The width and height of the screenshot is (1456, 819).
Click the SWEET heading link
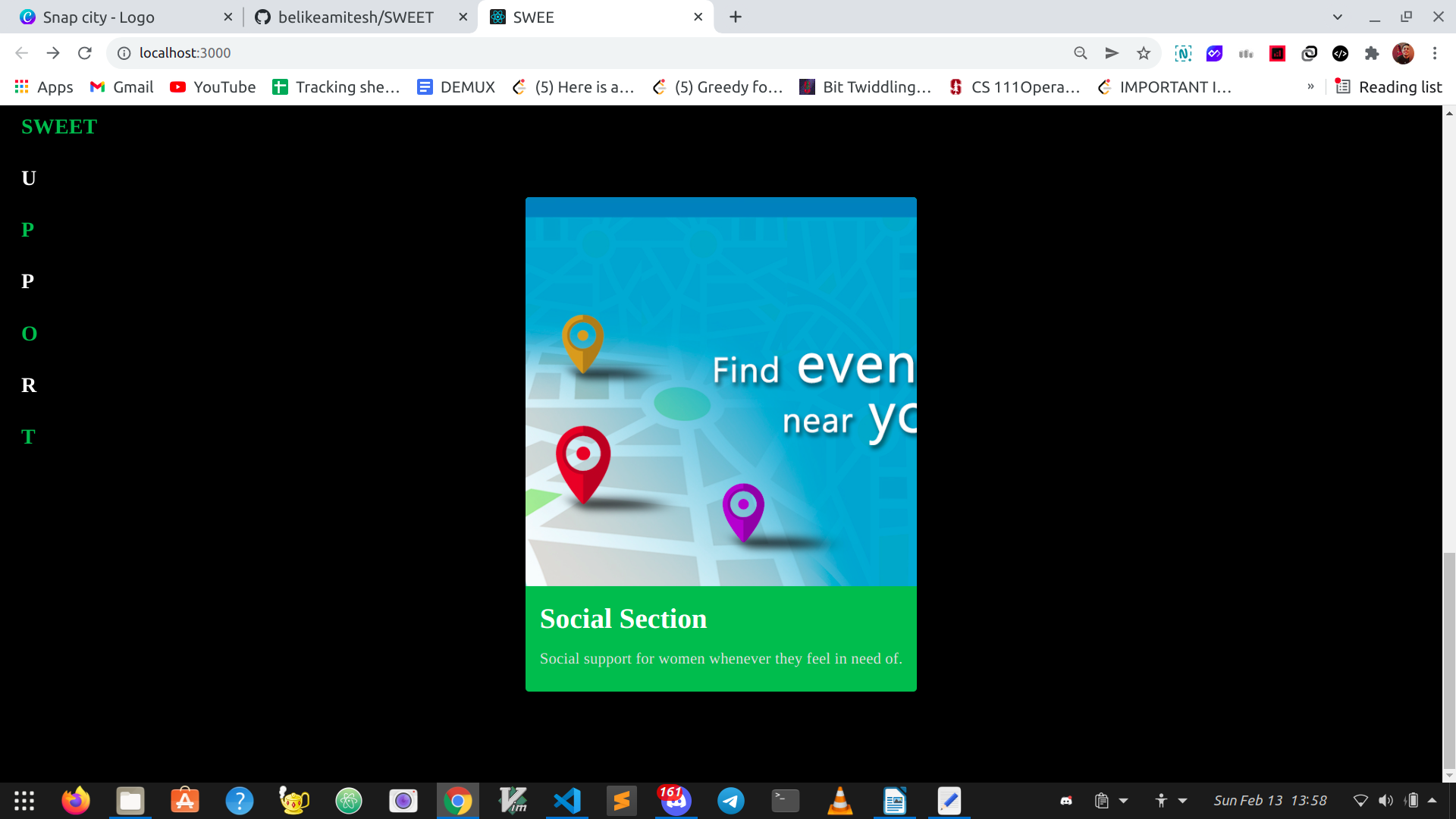coord(59,127)
